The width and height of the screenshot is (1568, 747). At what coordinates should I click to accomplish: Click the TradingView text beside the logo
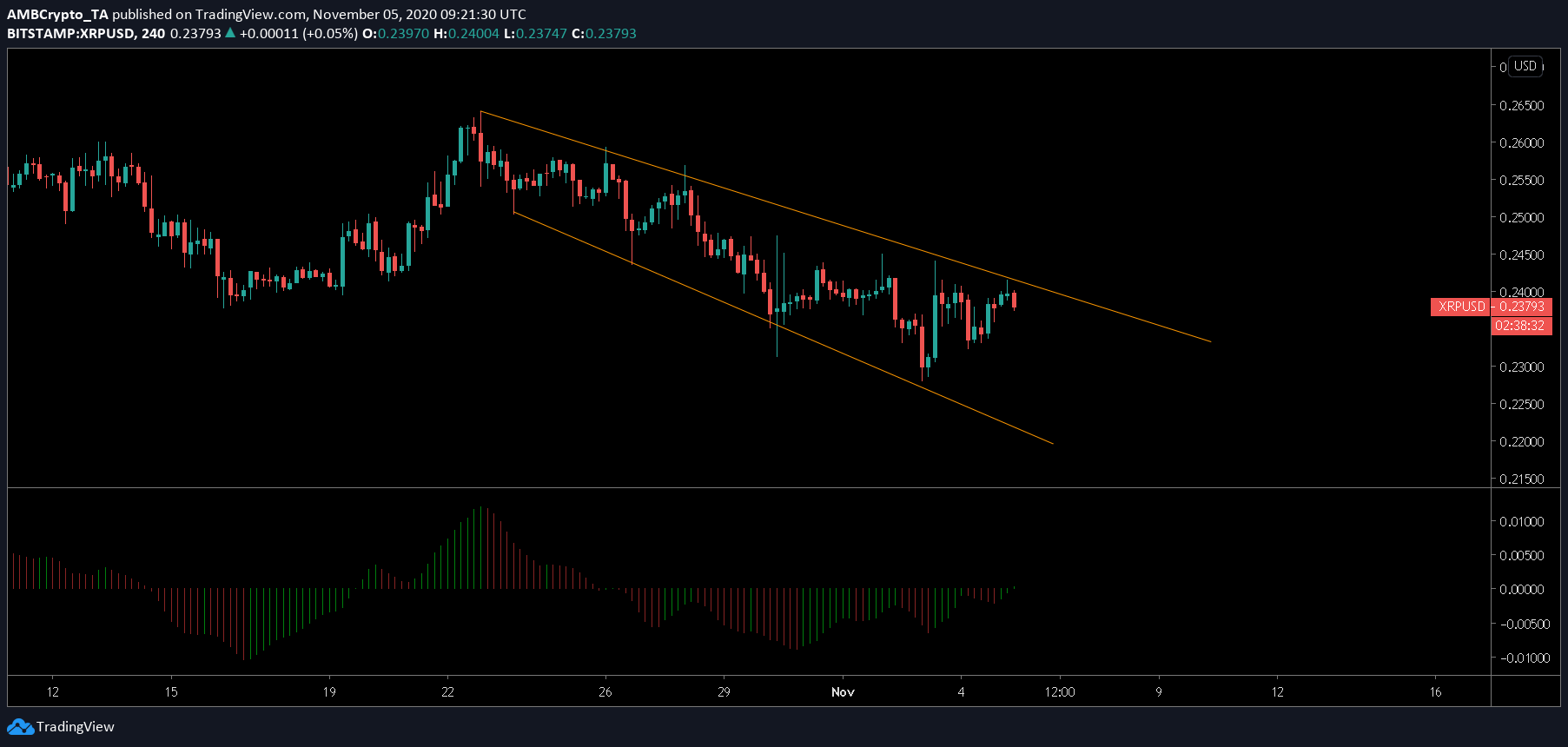click(x=76, y=727)
